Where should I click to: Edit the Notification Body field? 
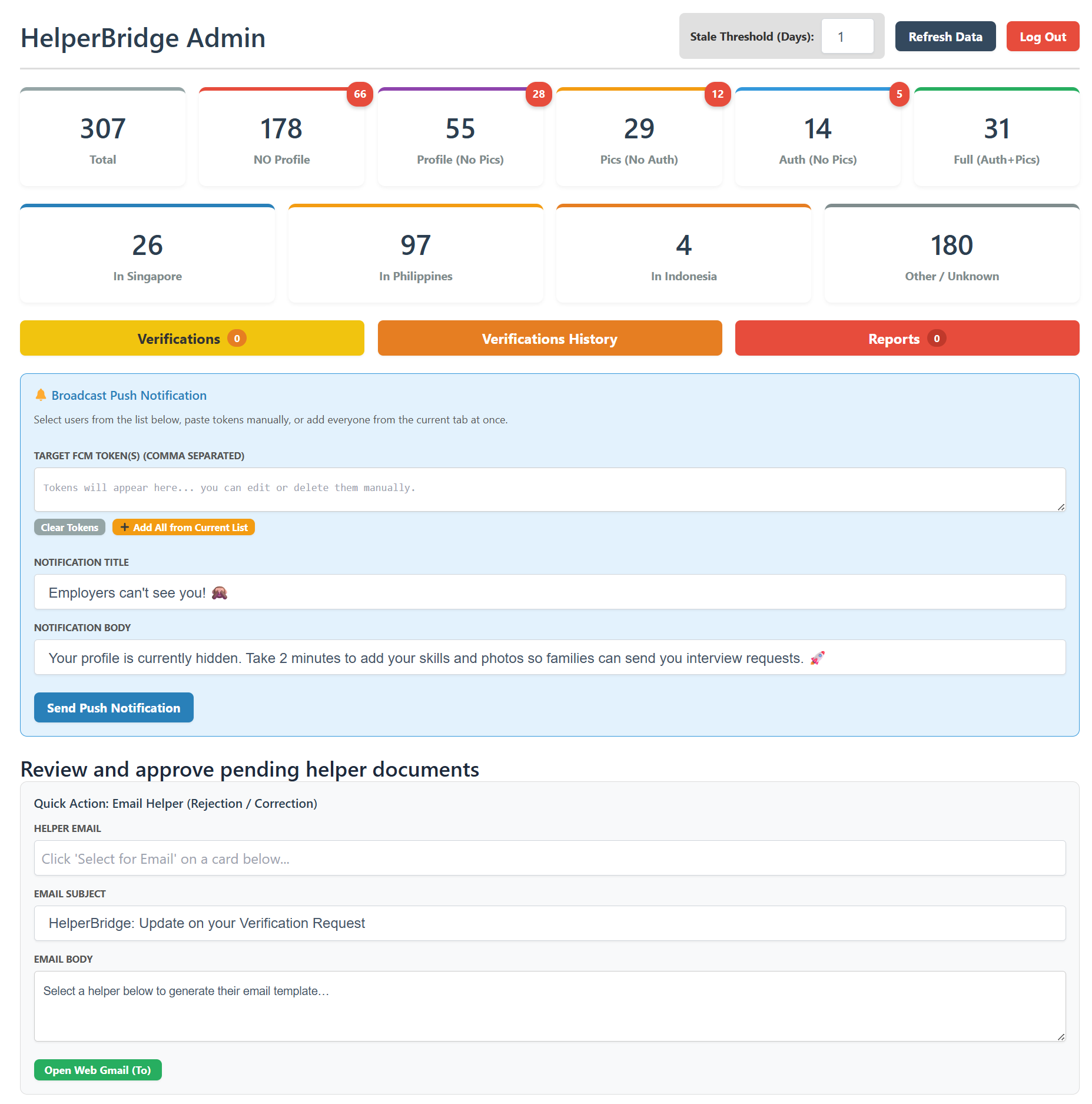click(x=550, y=657)
